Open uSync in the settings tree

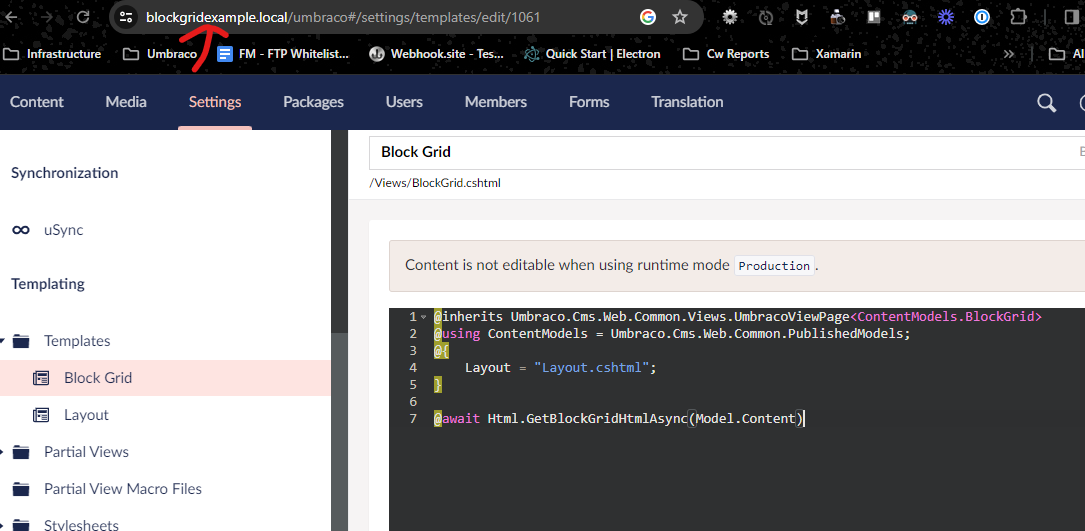[x=64, y=230]
